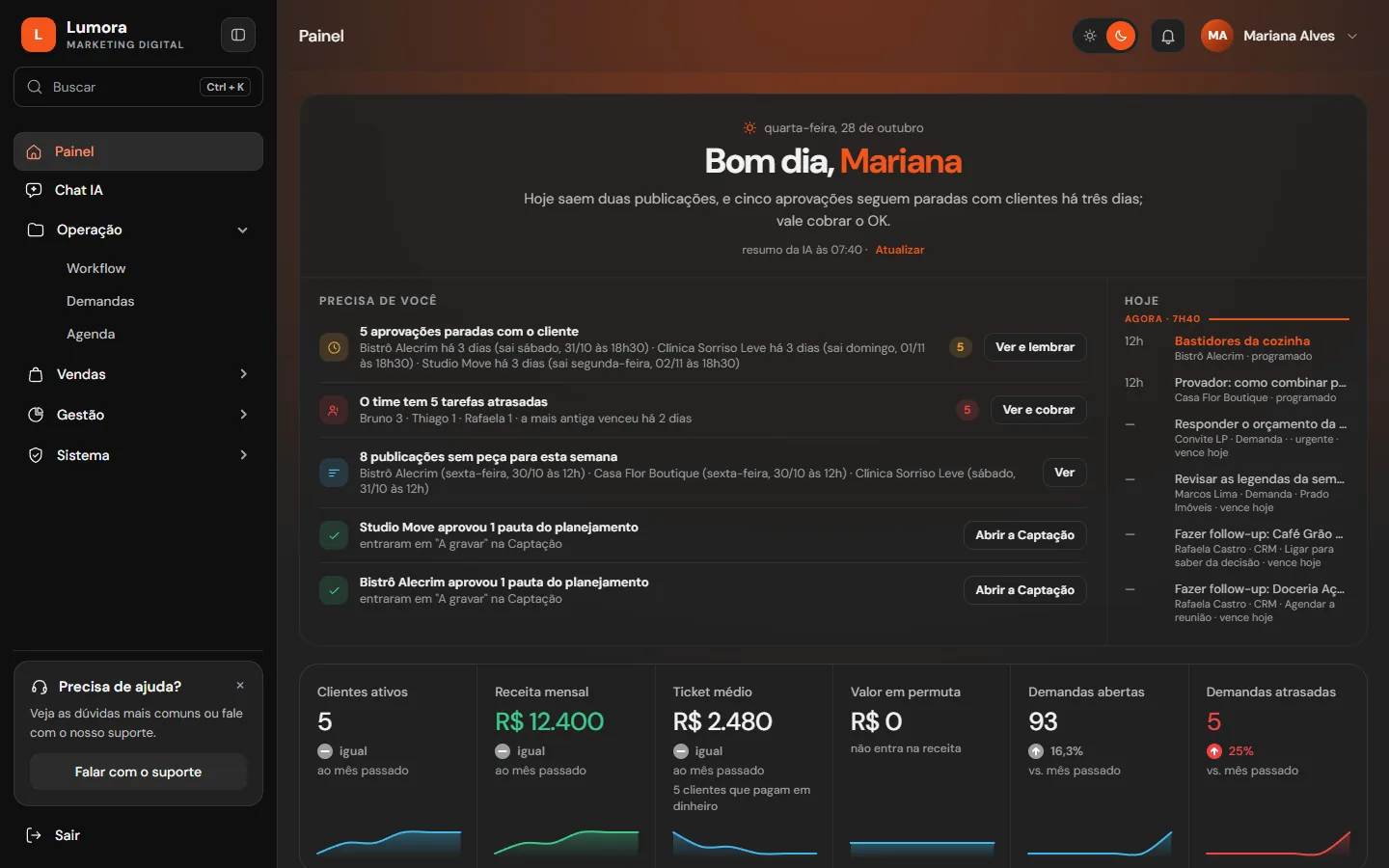Click the red 5 badge on tarefas atrasadas
The height and width of the screenshot is (868, 1389).
[x=967, y=410]
